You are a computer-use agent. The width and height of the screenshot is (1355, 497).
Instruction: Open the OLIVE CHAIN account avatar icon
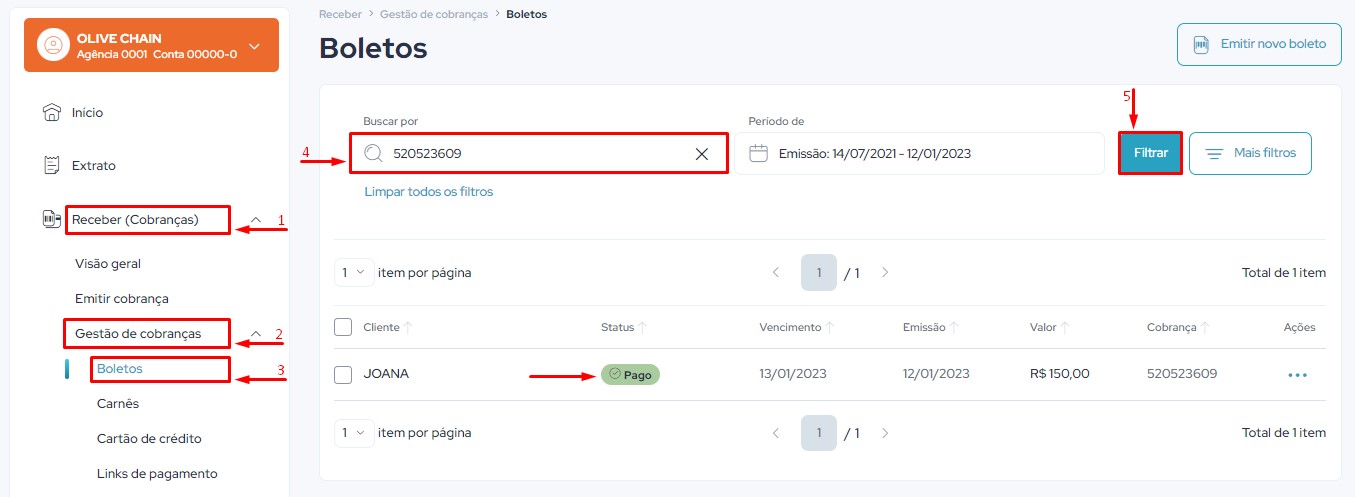53,45
